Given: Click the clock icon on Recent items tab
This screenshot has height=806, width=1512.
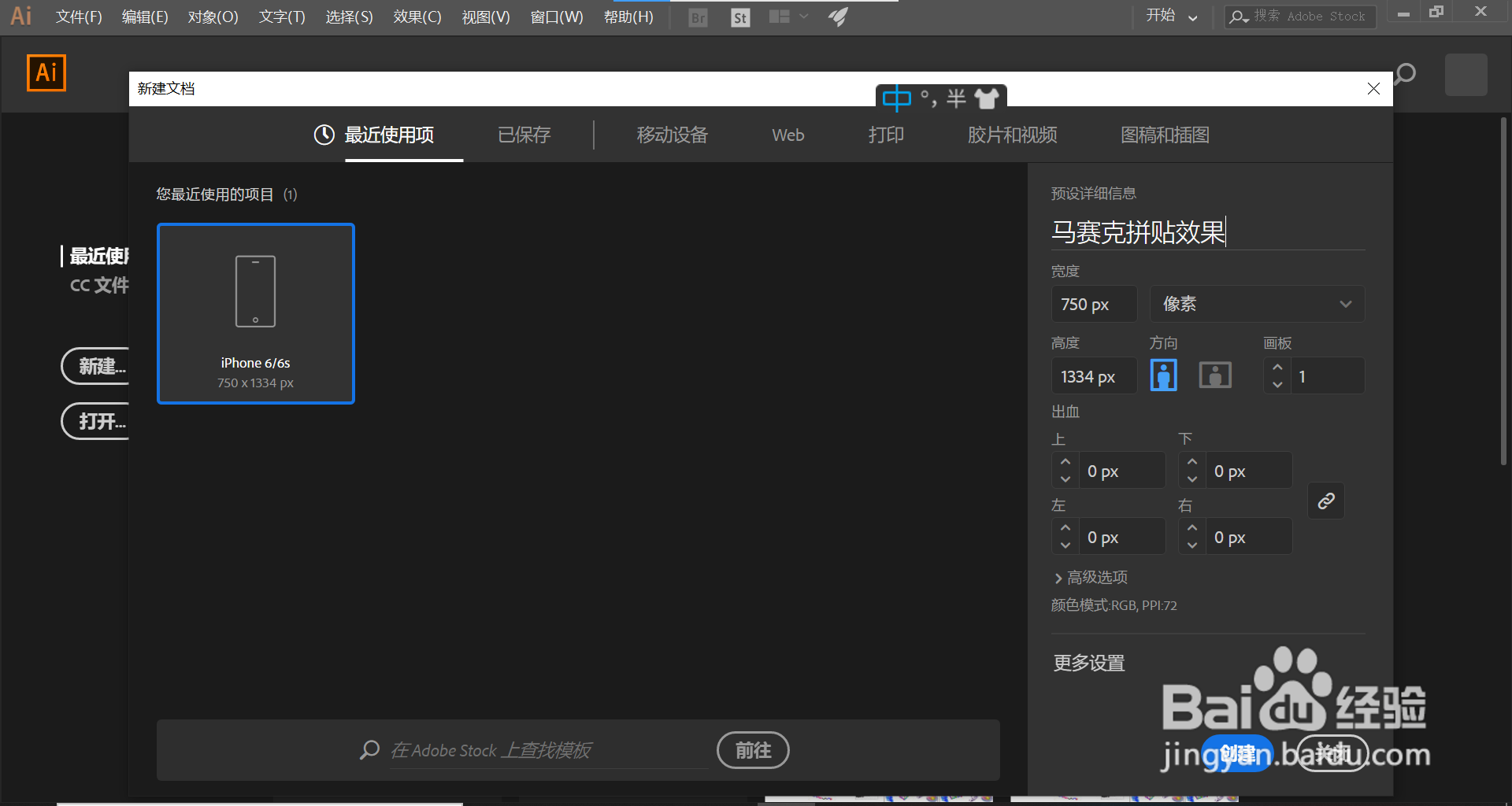Looking at the screenshot, I should point(324,135).
